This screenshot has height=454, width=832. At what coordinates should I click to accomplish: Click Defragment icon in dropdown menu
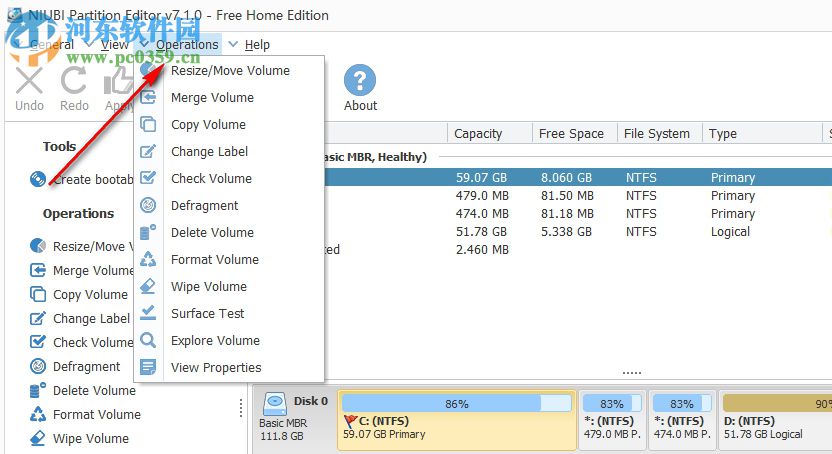(x=148, y=205)
